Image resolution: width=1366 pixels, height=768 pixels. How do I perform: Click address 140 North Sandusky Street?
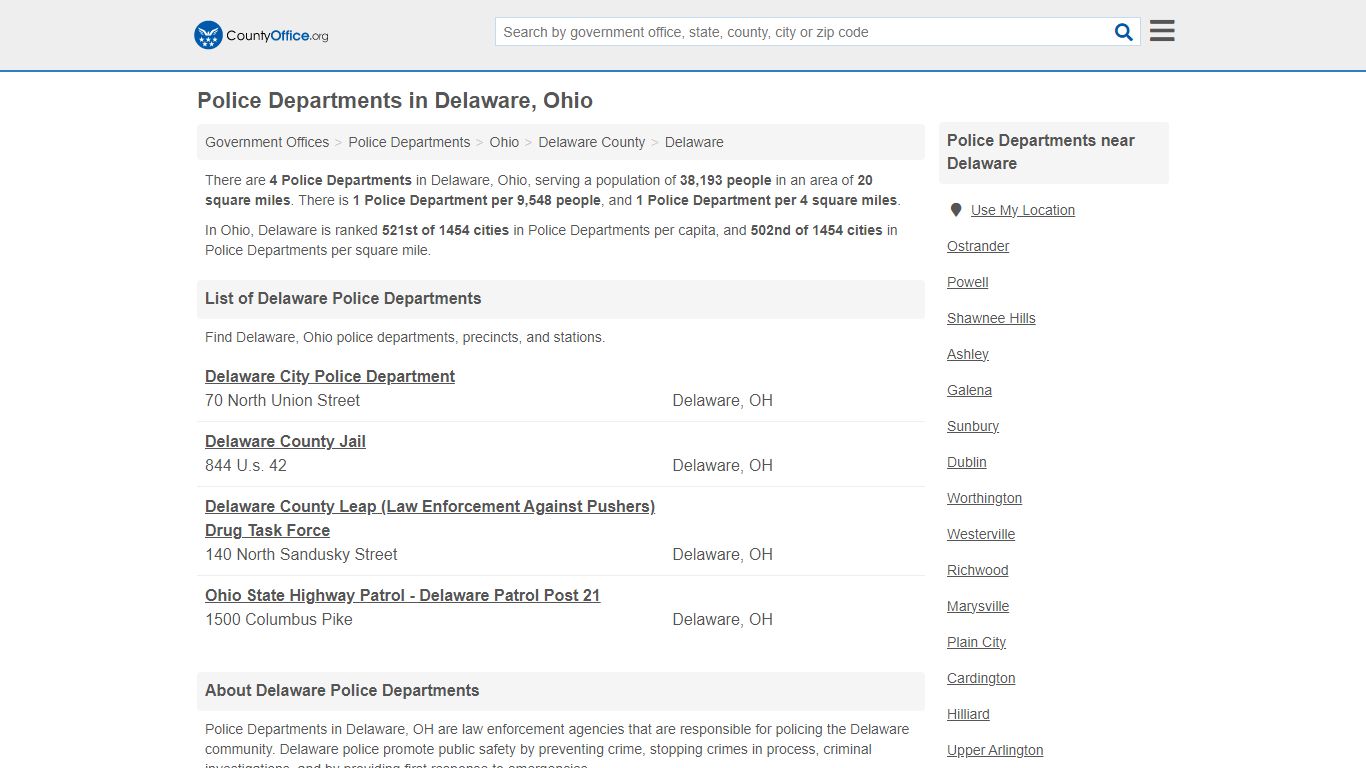click(x=301, y=554)
